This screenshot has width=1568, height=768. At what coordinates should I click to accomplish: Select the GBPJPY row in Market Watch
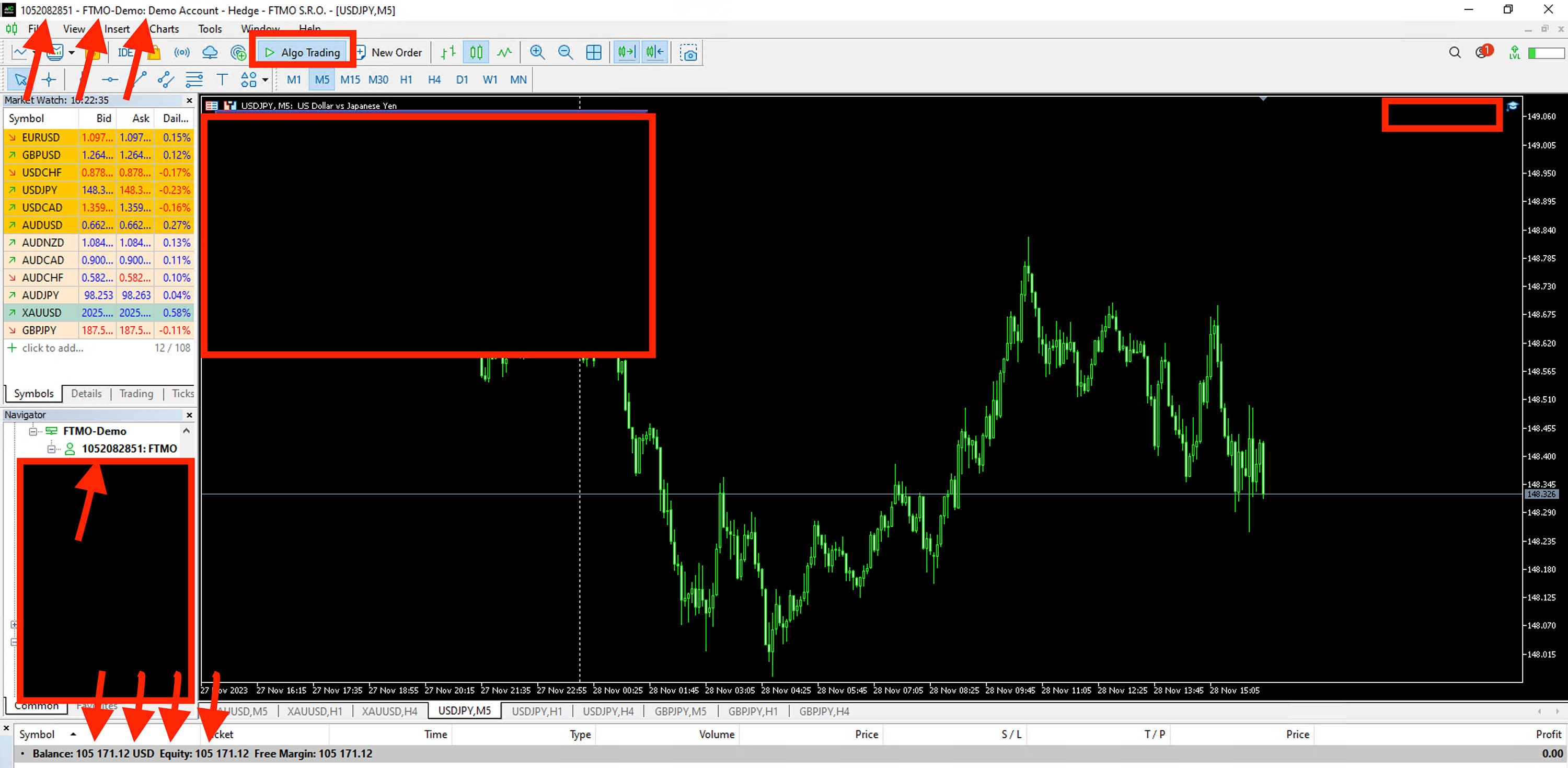39,330
